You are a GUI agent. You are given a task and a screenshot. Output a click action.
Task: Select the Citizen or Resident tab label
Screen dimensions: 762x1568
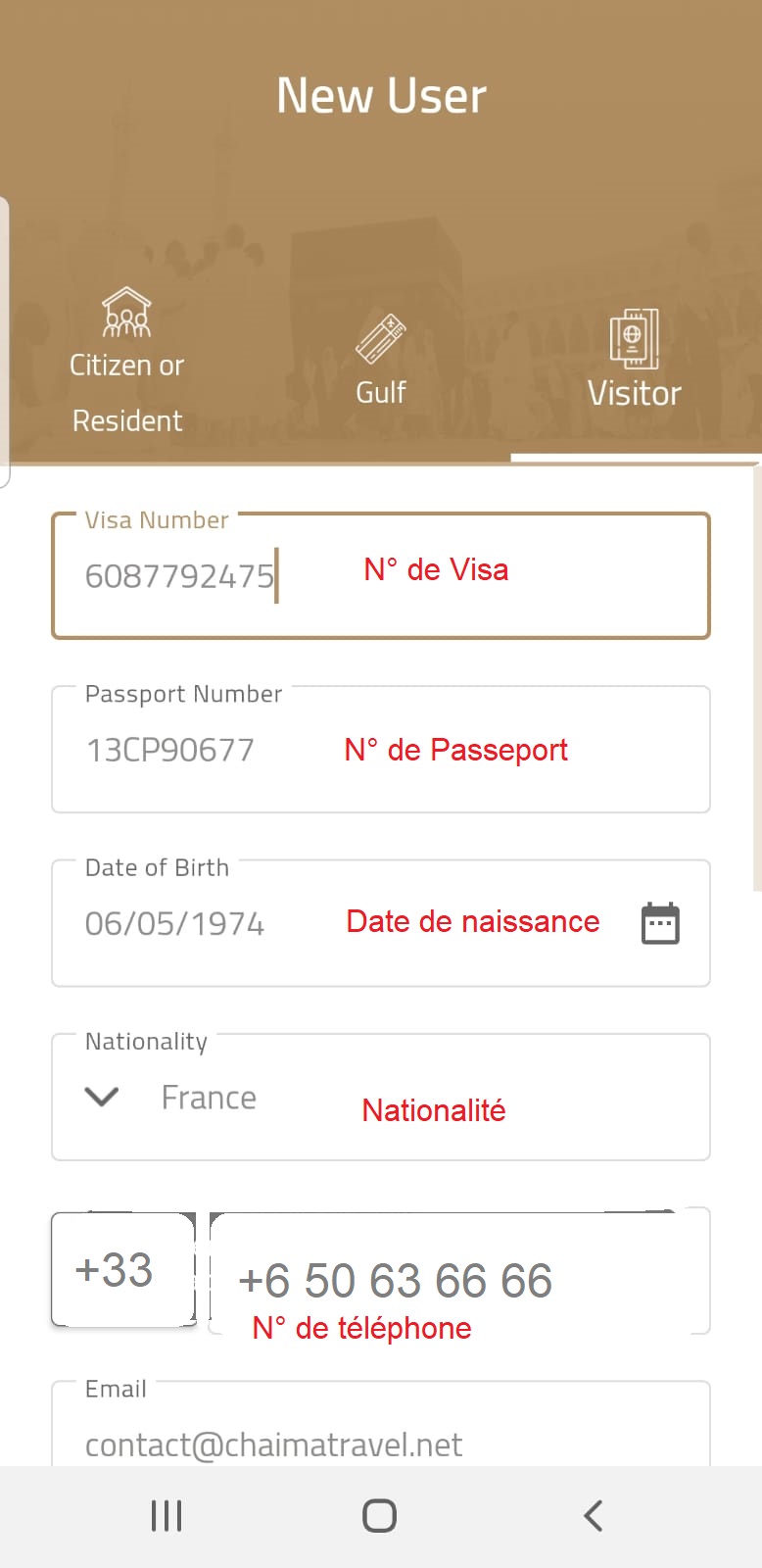(x=127, y=392)
